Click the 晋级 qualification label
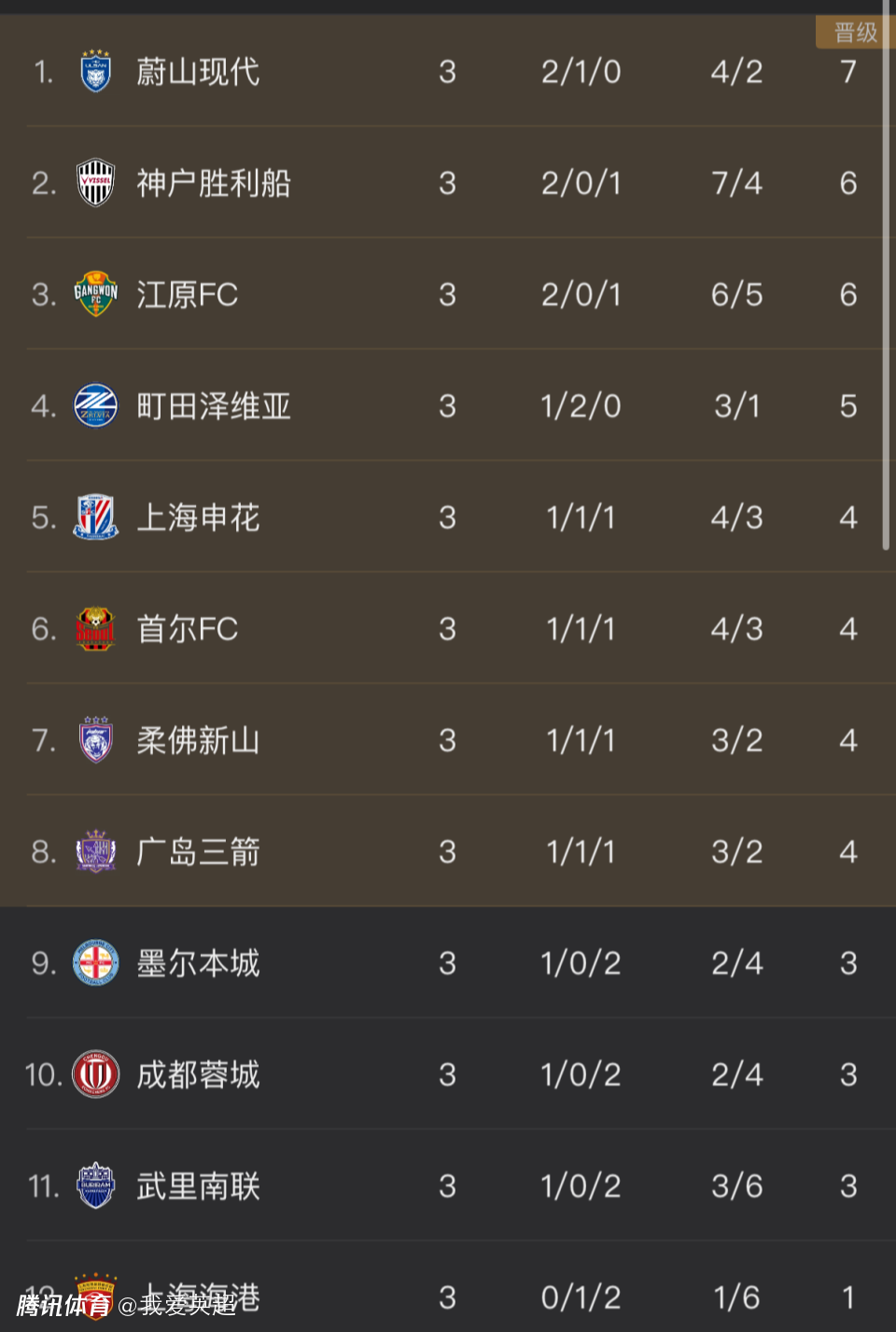Screen dimensions: 896x1332 855,33
